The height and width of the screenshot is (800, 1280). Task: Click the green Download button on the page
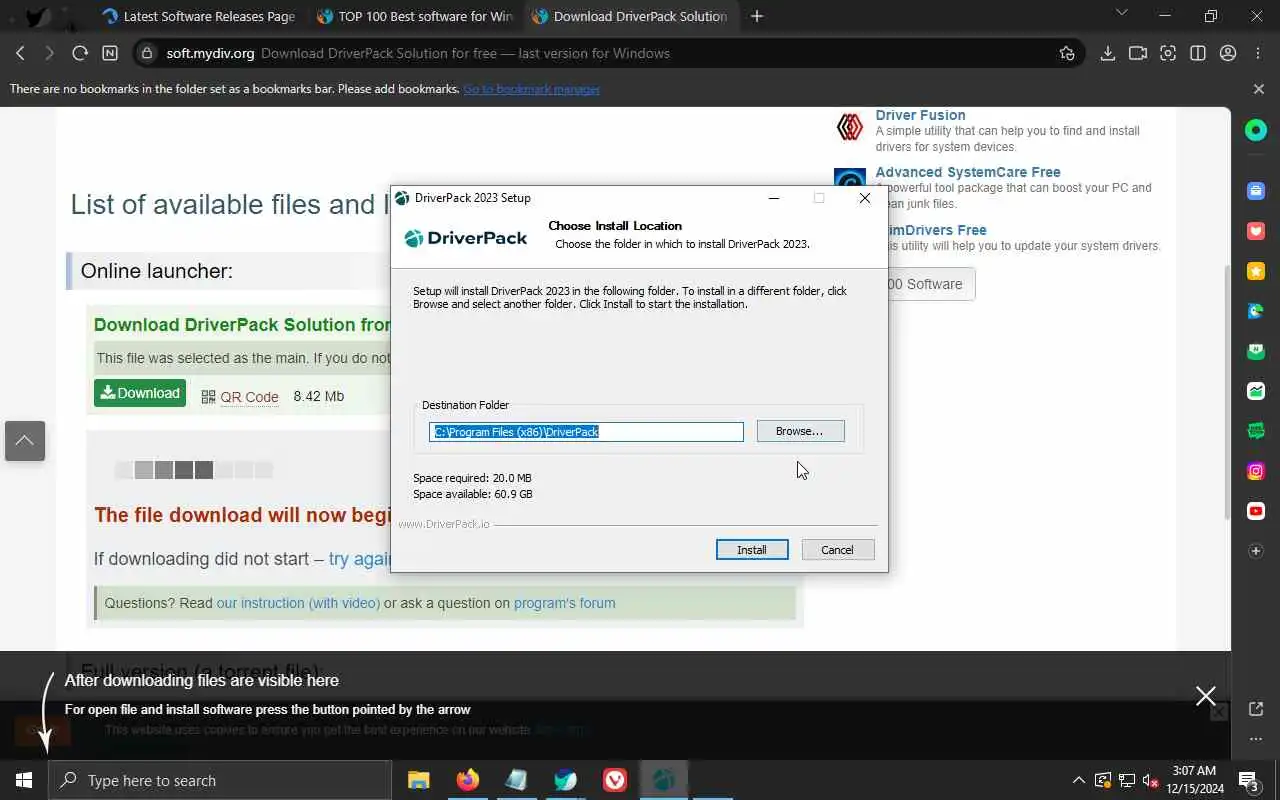tap(140, 393)
